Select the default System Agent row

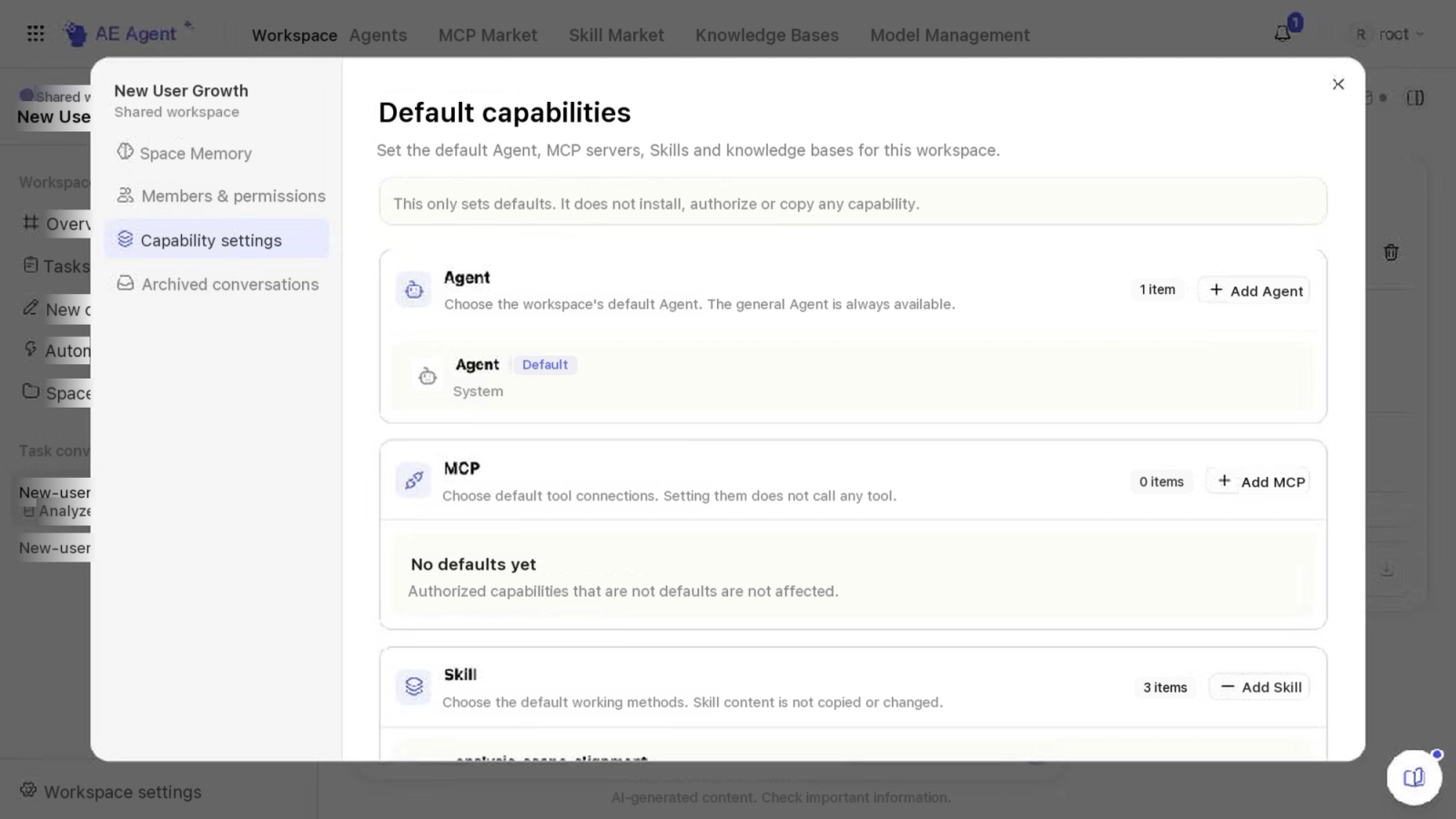(853, 377)
